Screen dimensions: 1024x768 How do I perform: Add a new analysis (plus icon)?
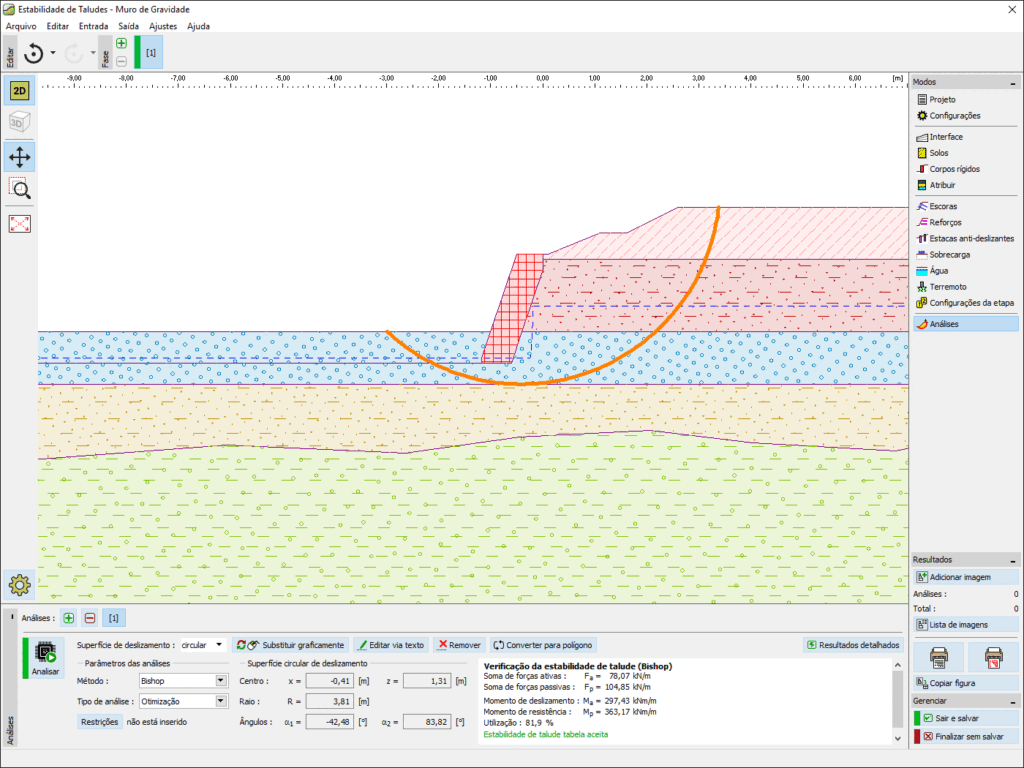tap(69, 618)
